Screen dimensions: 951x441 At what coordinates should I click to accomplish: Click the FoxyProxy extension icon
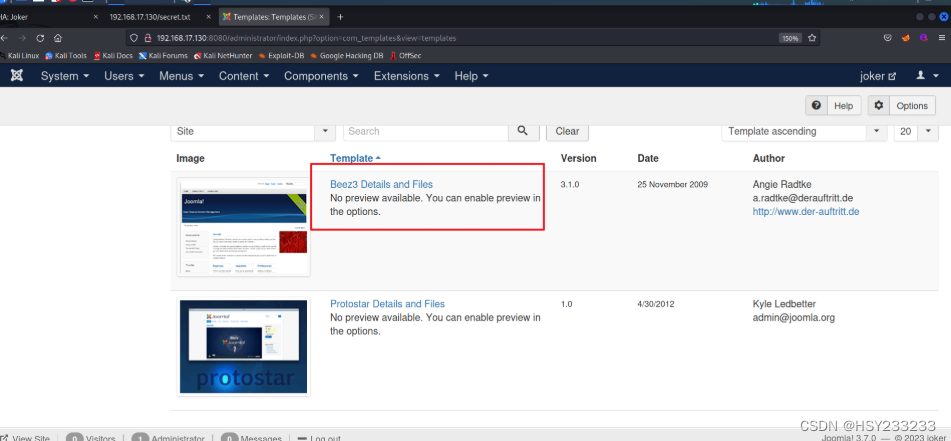(x=906, y=38)
